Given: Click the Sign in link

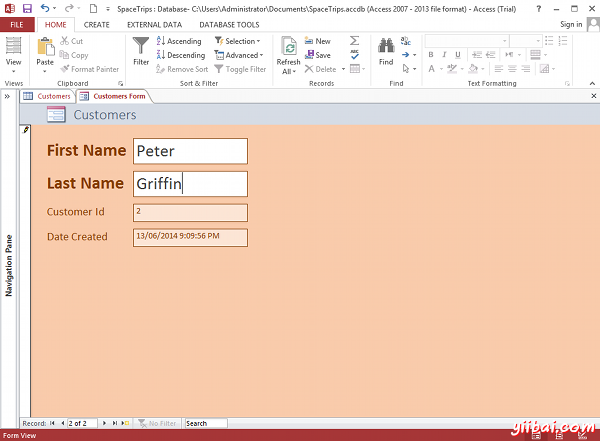Looking at the screenshot, I should tap(571, 24).
